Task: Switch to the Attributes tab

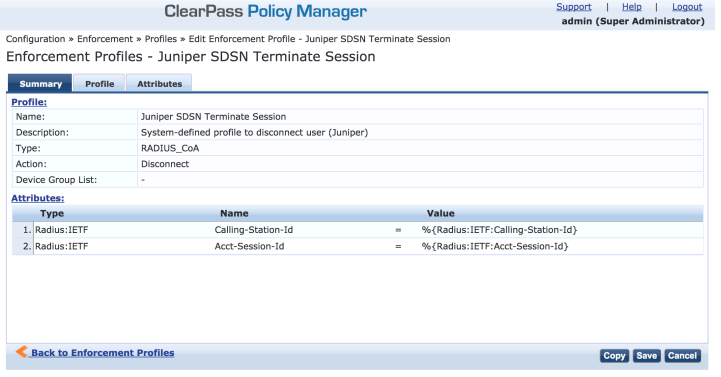Action: click(160, 84)
